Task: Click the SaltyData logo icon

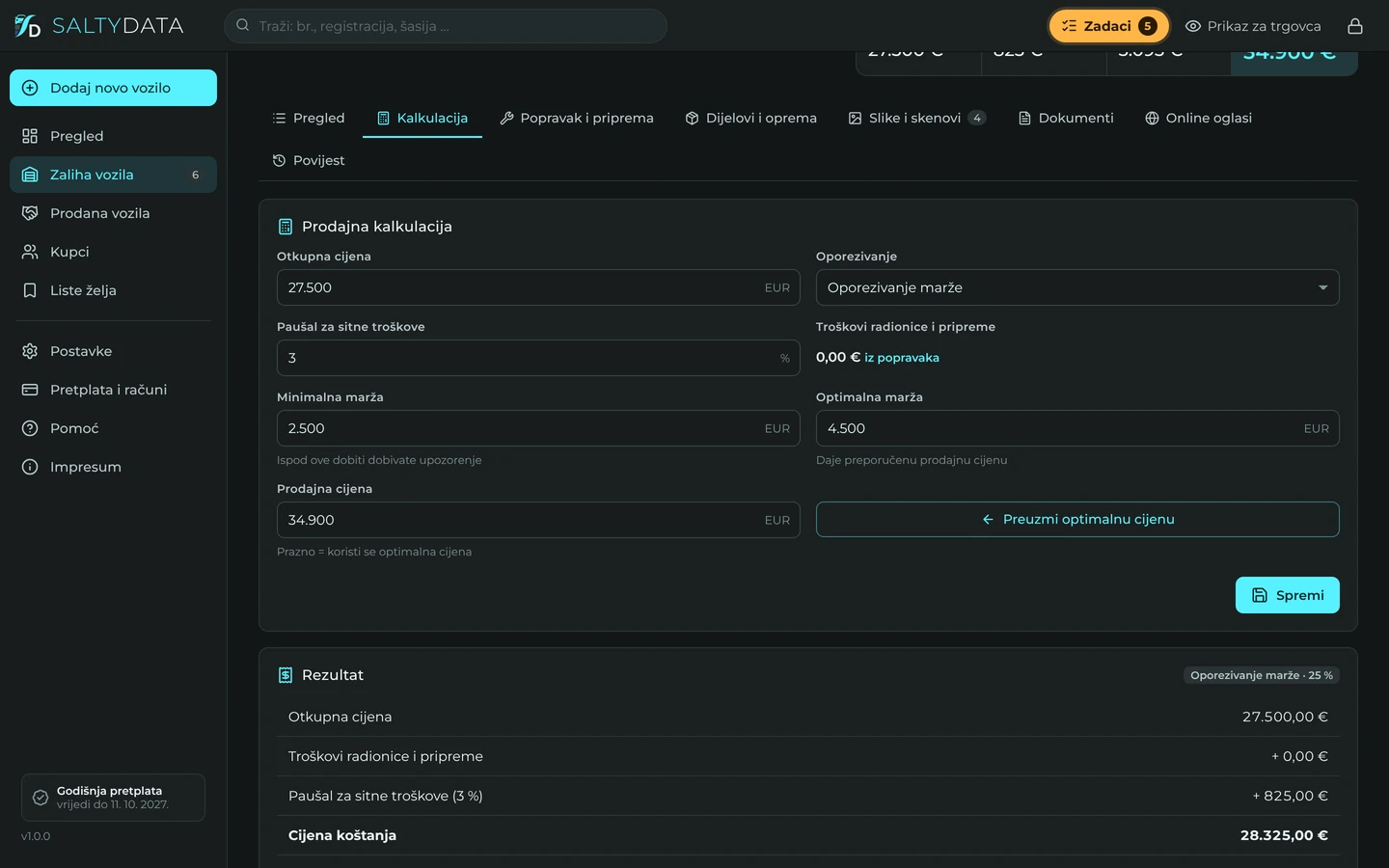Action: 27,26
